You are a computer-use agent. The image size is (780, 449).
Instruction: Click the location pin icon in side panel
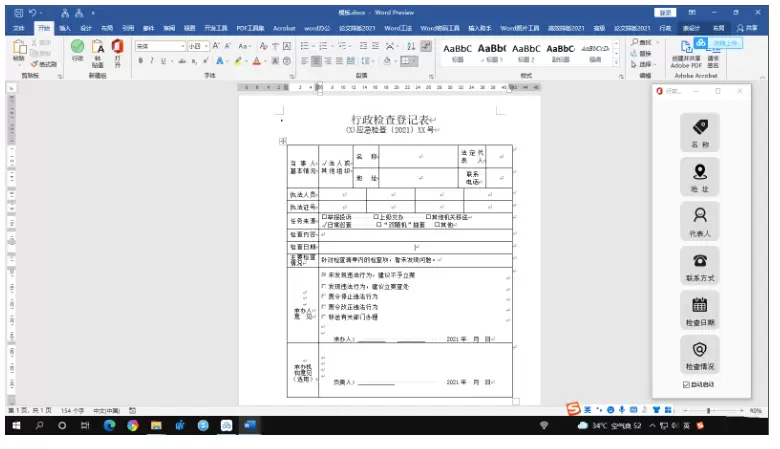pyautogui.click(x=700, y=172)
